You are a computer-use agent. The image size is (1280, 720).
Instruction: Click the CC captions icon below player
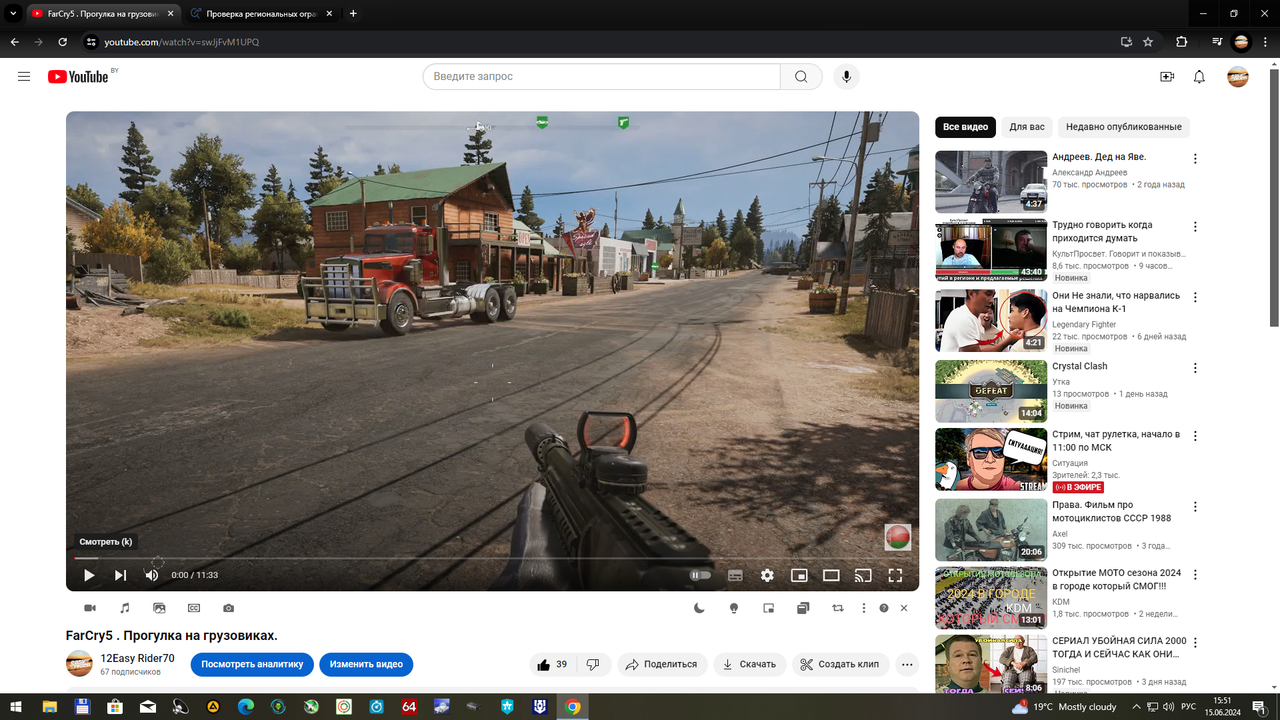coord(194,608)
